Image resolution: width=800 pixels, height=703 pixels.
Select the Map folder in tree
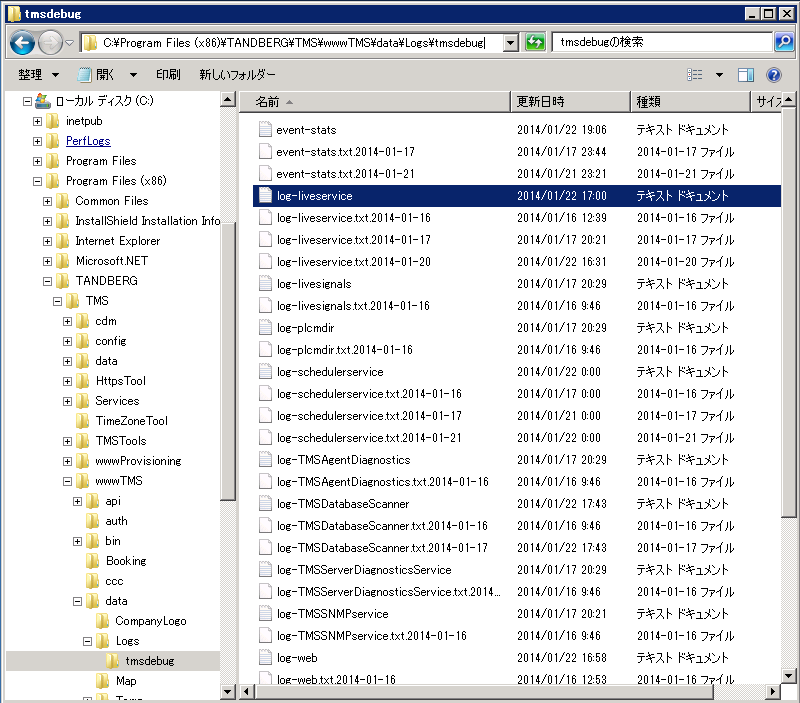point(126,681)
